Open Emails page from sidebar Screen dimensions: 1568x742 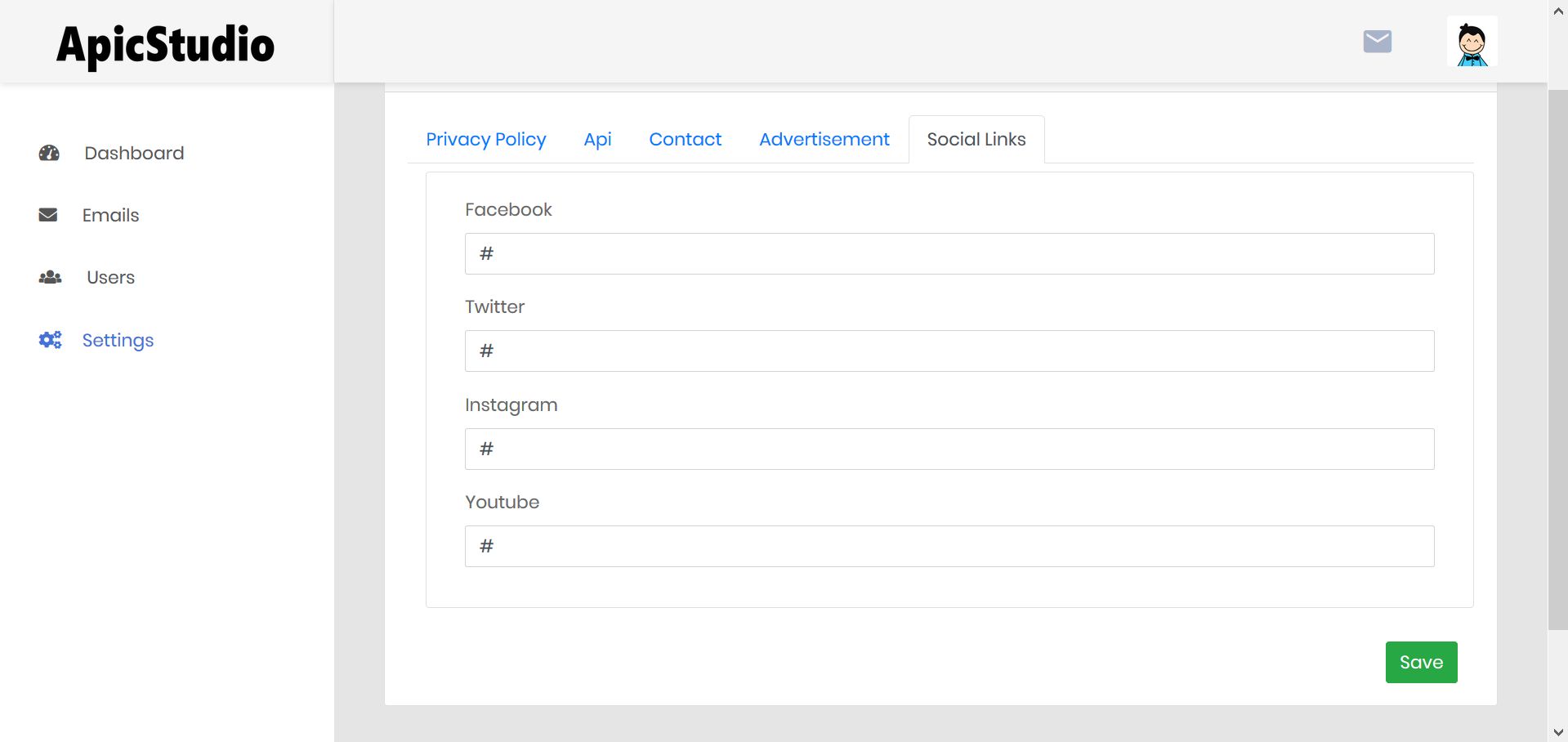pos(110,215)
